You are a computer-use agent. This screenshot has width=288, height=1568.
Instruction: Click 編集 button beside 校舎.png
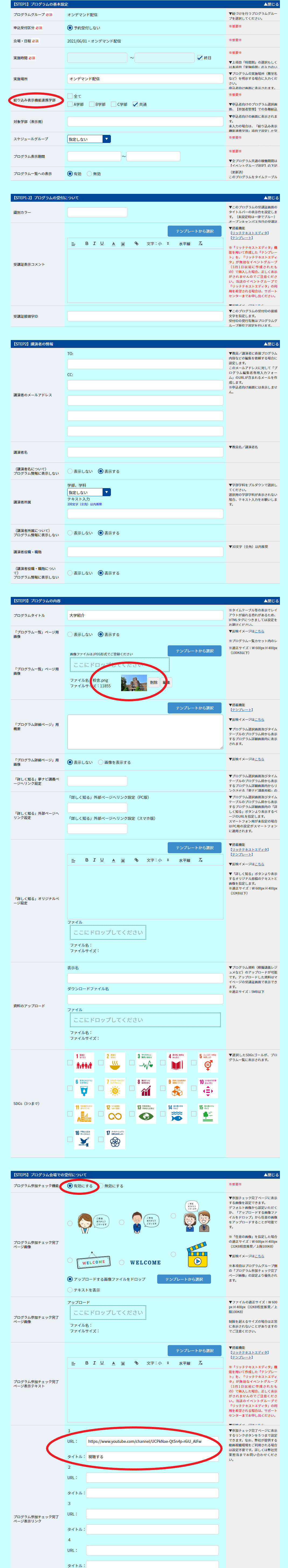point(166,682)
